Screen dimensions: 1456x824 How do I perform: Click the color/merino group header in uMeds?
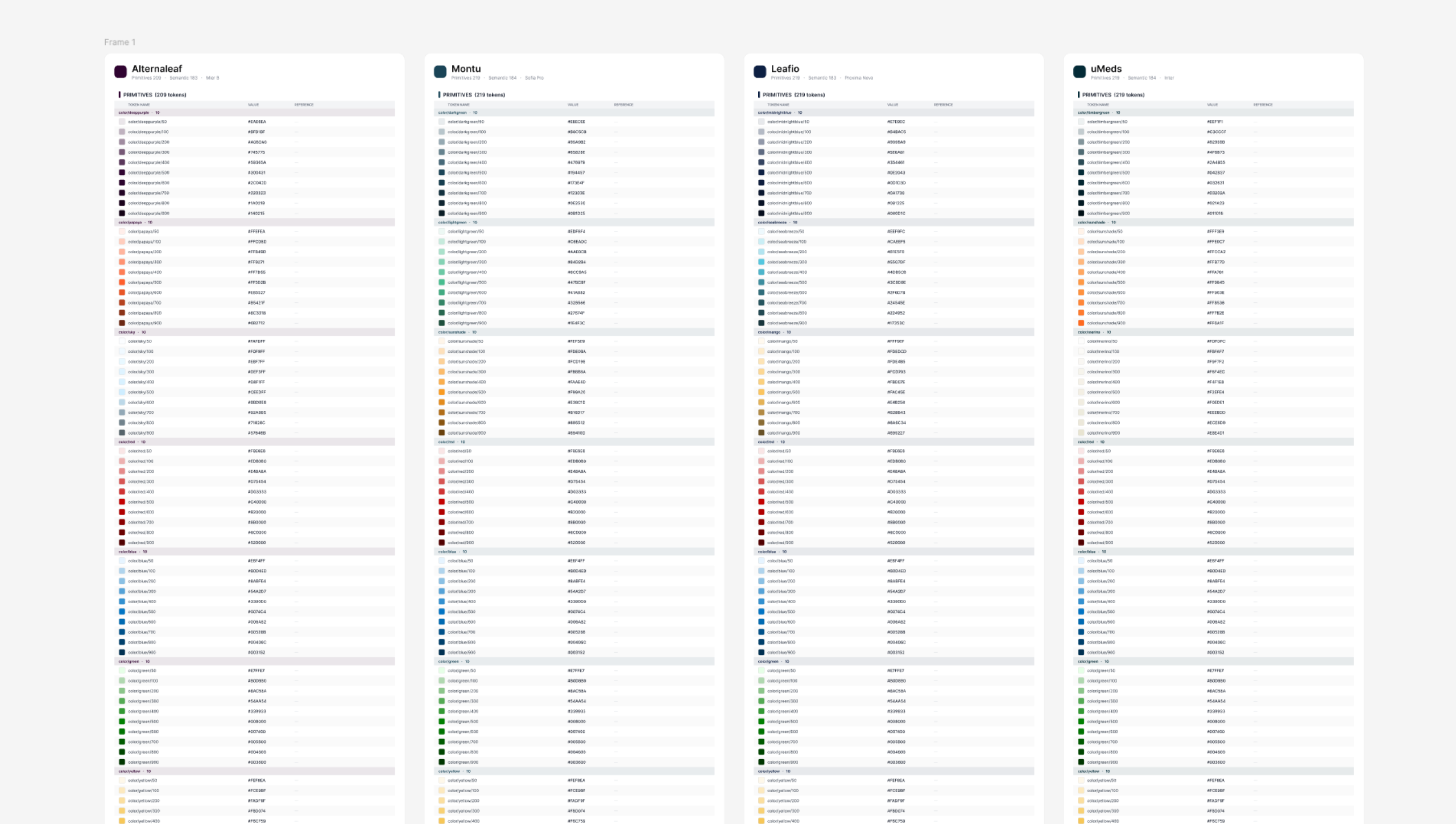click(x=1213, y=332)
